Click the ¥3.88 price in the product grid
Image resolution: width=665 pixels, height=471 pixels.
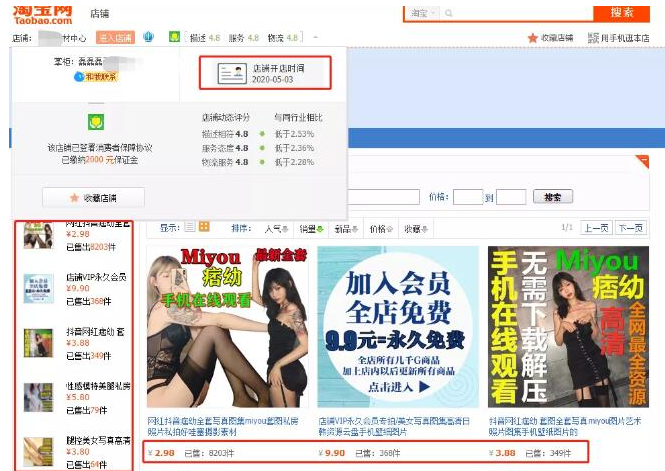502,453
